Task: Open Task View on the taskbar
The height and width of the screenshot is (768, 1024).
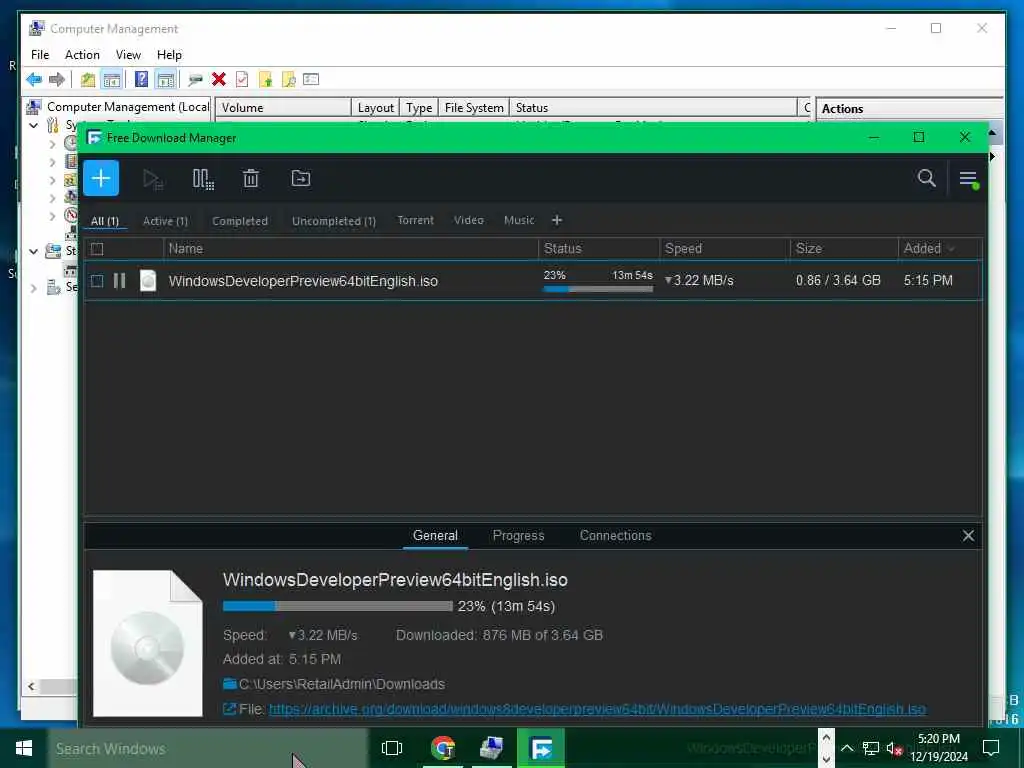Action: click(392, 748)
